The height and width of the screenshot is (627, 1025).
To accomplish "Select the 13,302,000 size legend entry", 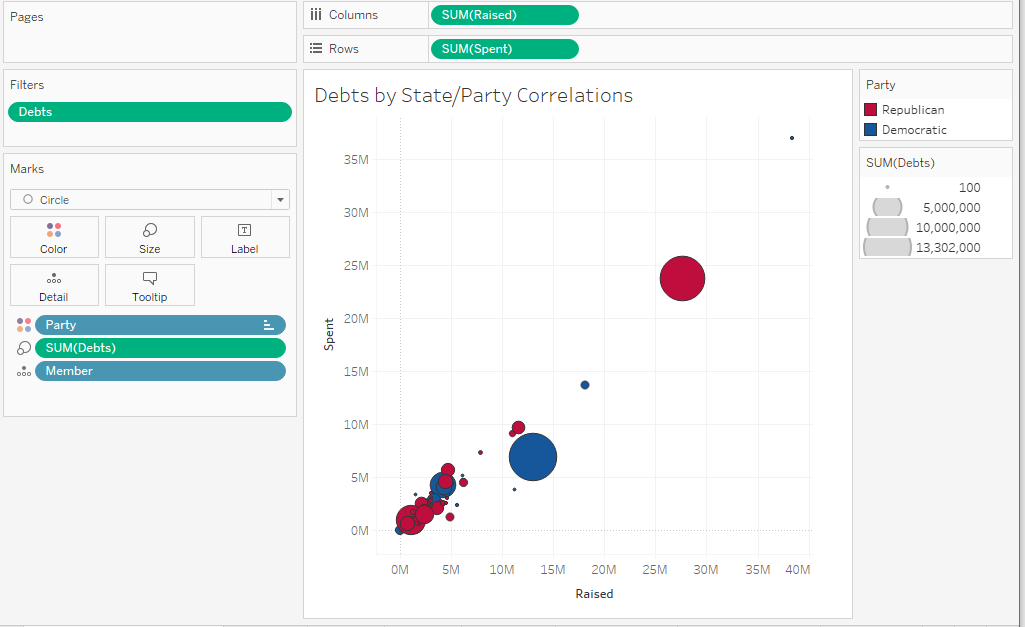I will tap(922, 247).
